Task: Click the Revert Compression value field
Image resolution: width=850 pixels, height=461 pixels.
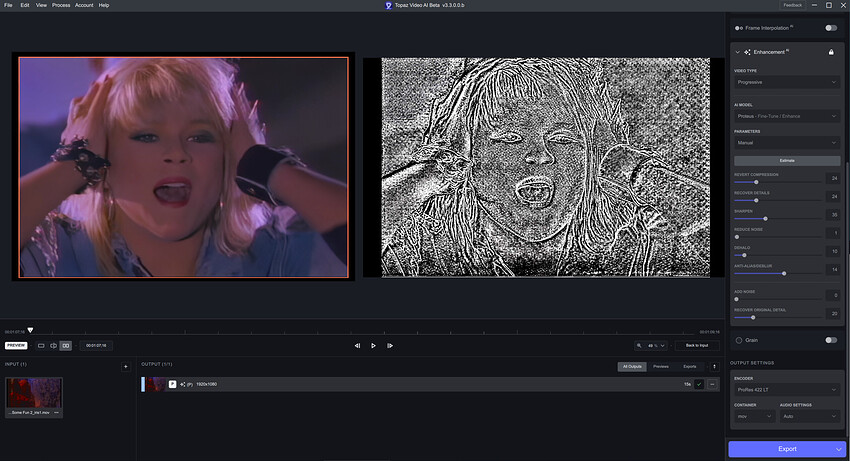Action: click(833, 178)
